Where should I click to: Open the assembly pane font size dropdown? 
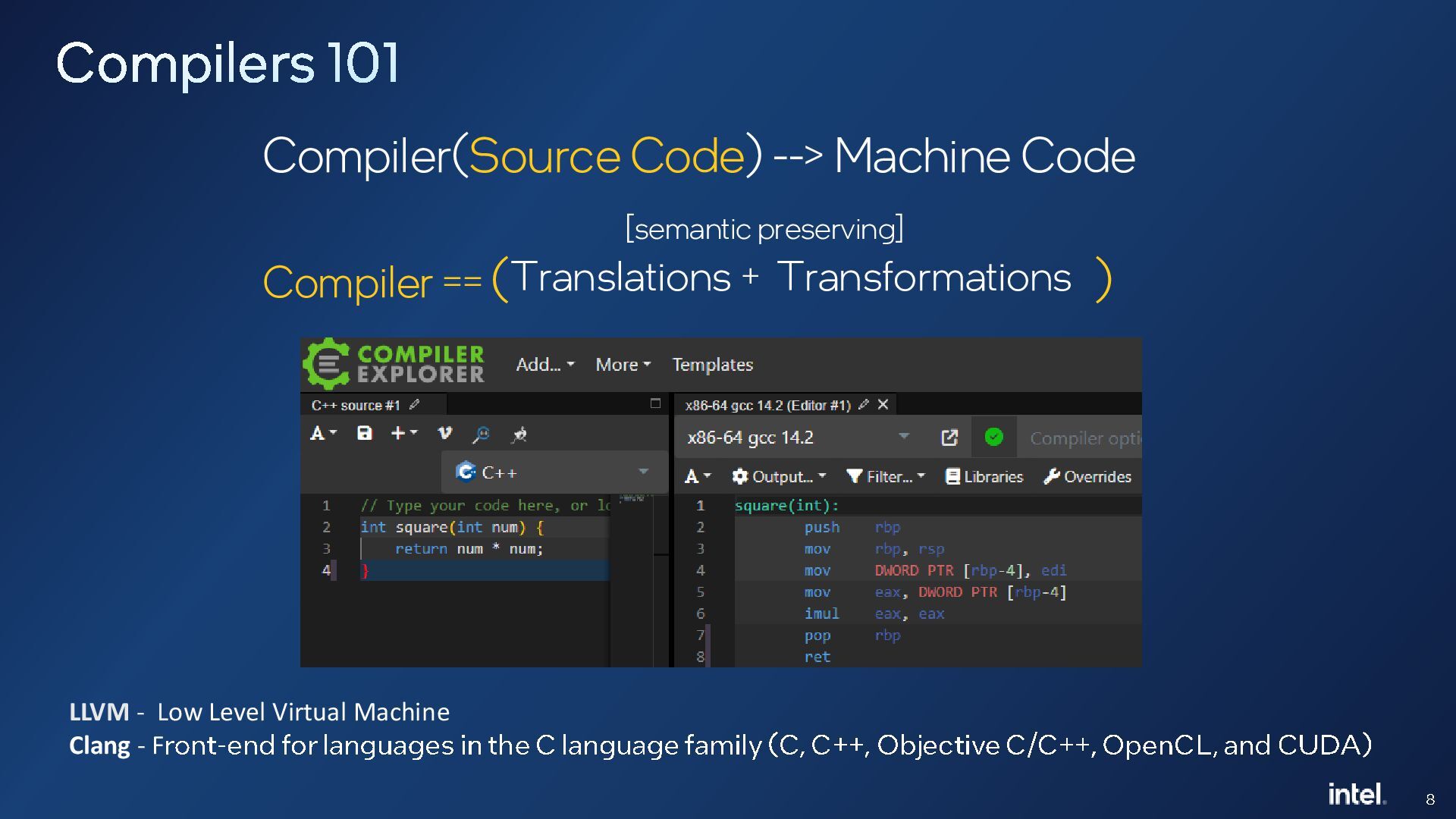698,476
